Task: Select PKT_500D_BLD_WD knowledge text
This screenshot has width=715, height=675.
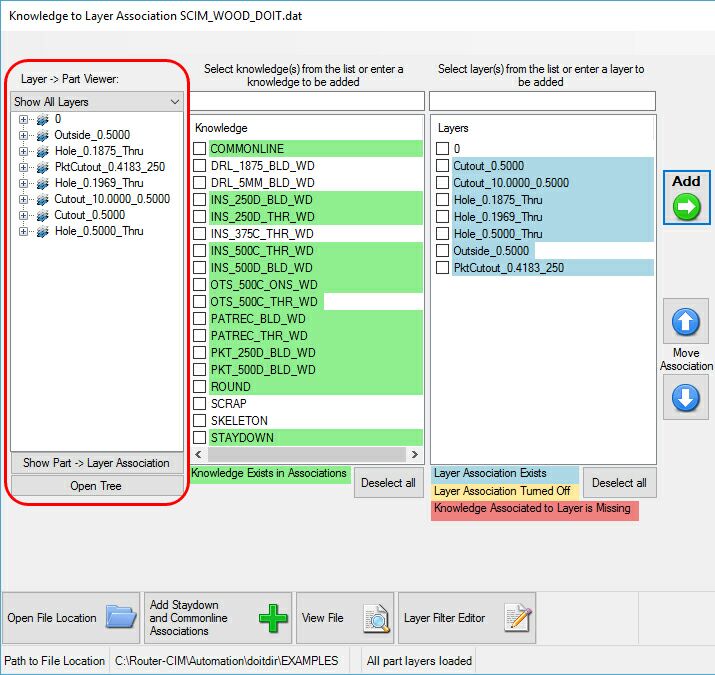Action: coord(263,370)
